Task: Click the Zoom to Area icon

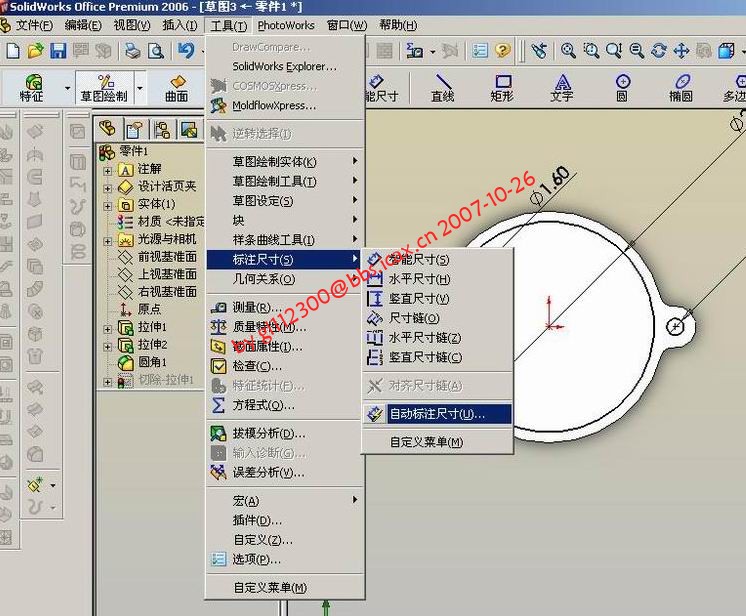Action: pyautogui.click(x=591, y=50)
